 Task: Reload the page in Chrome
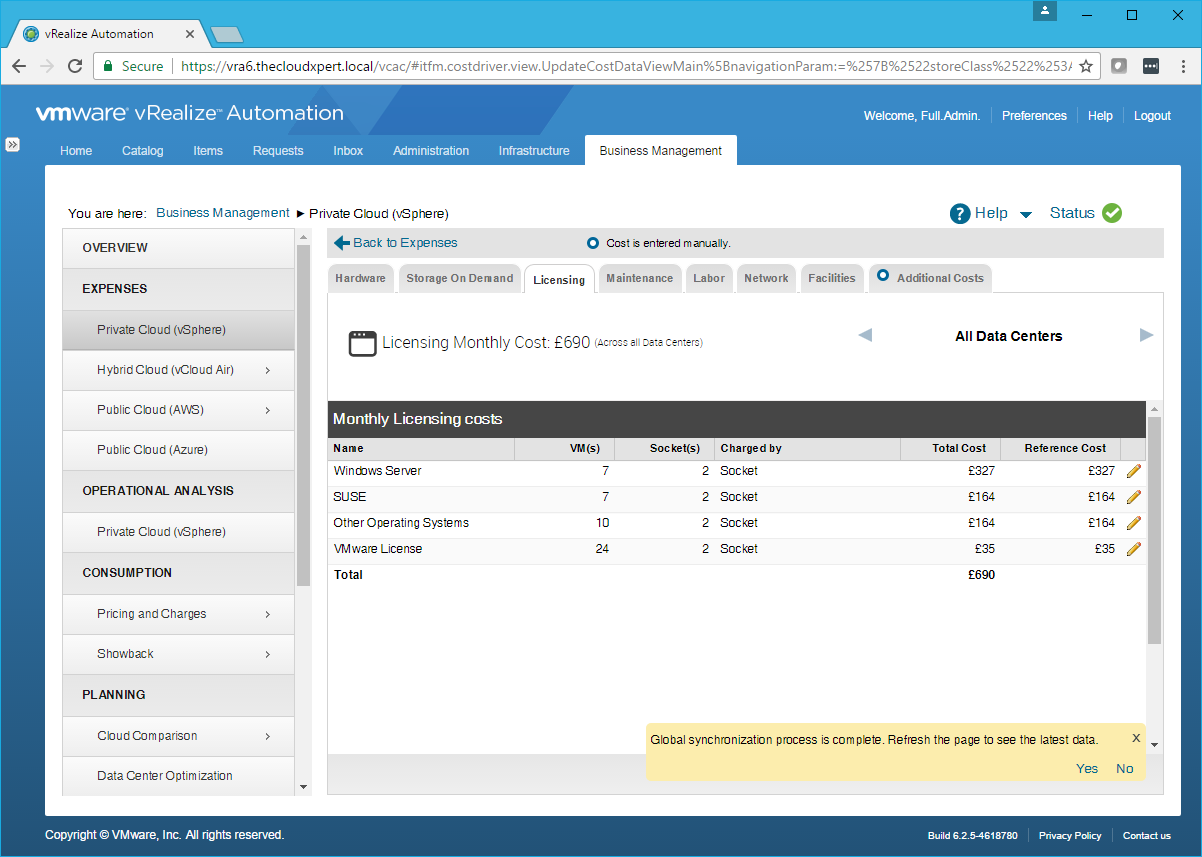click(x=75, y=66)
